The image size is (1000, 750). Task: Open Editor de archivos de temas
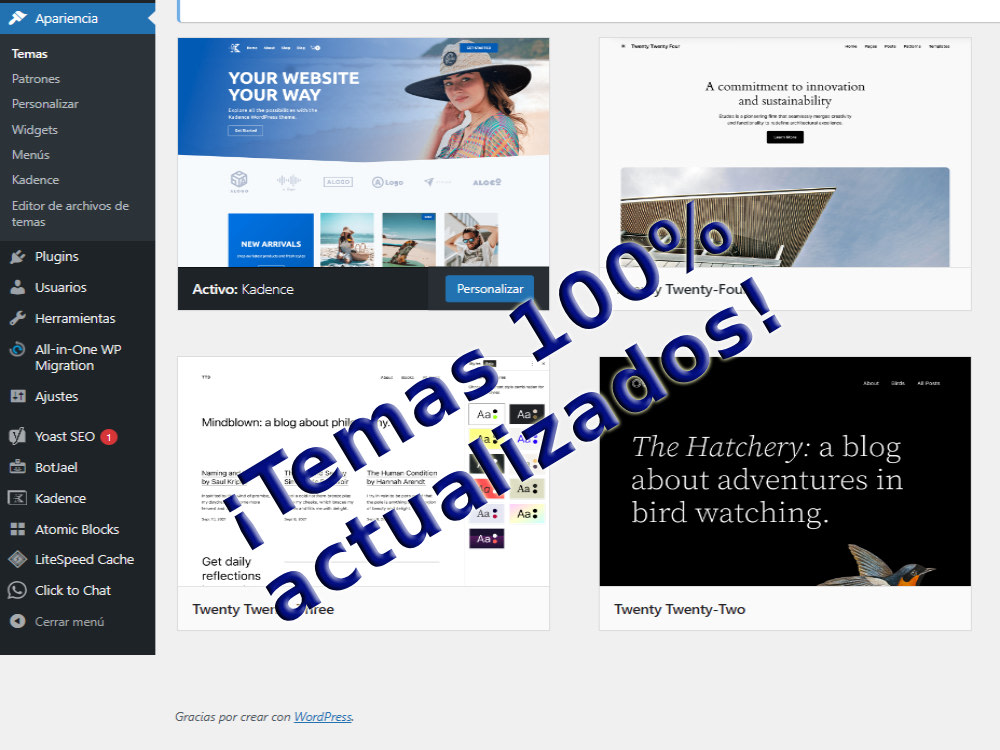[x=70, y=214]
